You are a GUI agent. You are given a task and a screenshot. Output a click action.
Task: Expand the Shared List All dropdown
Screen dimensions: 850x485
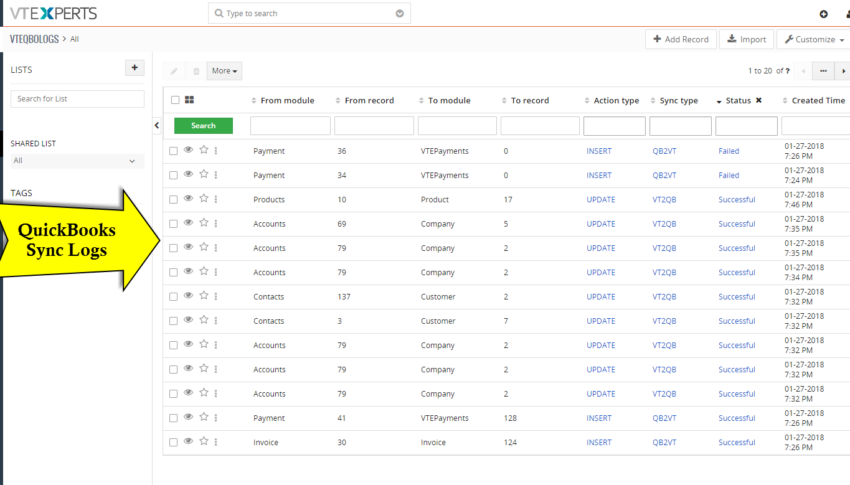(77, 161)
